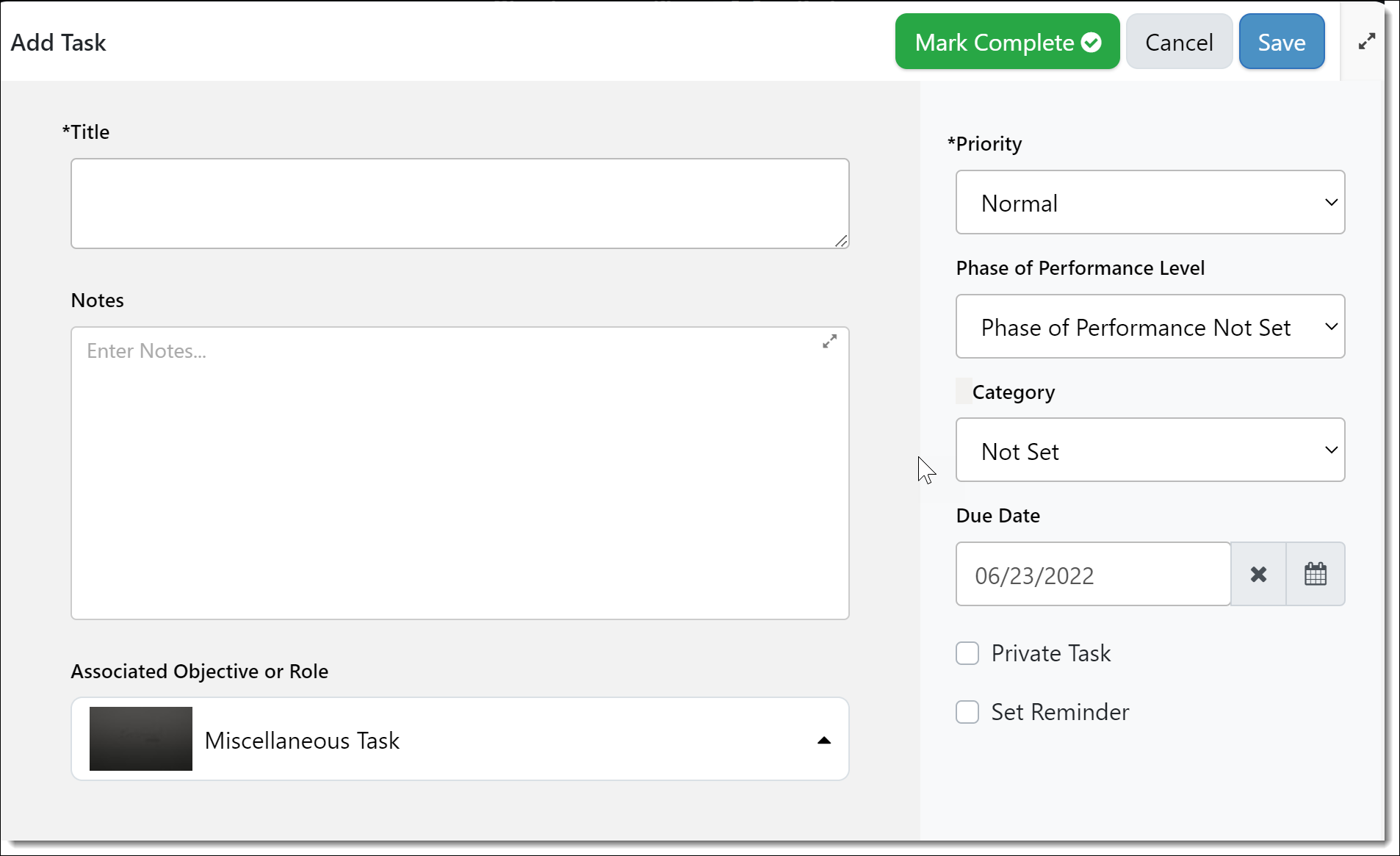The image size is (1400, 856).
Task: Click inside the Title text field
Action: pyautogui.click(x=459, y=204)
